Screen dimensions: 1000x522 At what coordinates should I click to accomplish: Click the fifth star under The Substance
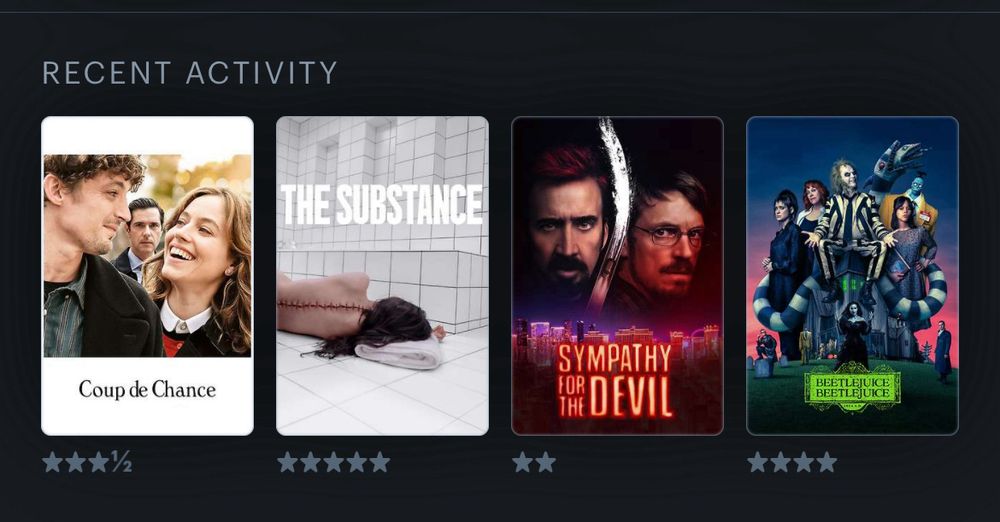[x=379, y=462]
